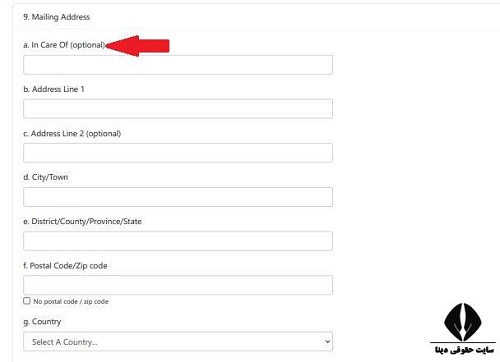This screenshot has width=500, height=362.
Task: Click the 'd. City/Town' label
Action: point(46,177)
